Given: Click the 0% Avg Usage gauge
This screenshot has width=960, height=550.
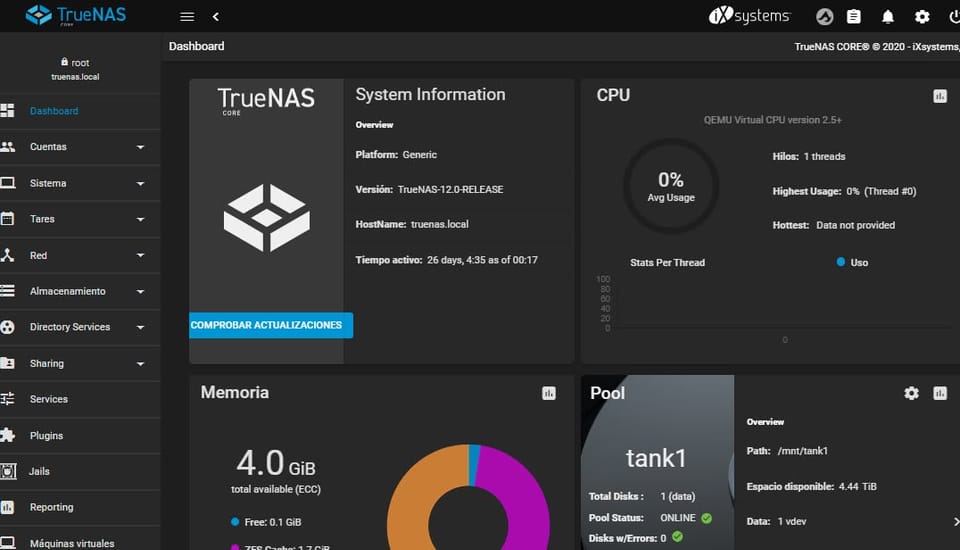Looking at the screenshot, I should coord(671,186).
